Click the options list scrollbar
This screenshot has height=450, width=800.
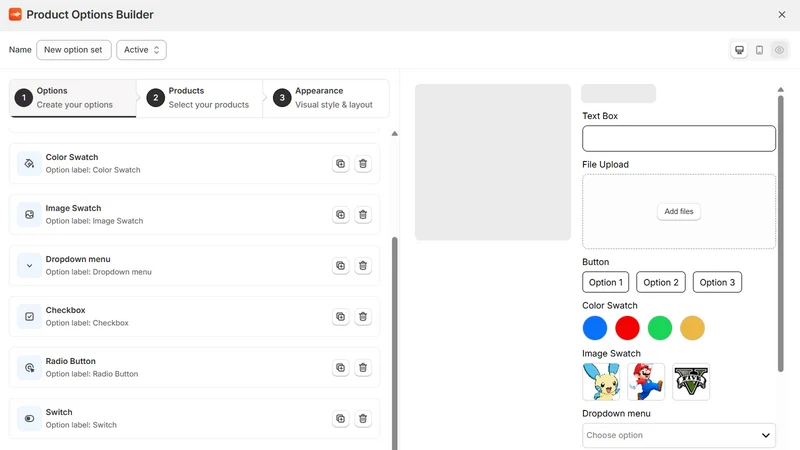click(x=394, y=343)
